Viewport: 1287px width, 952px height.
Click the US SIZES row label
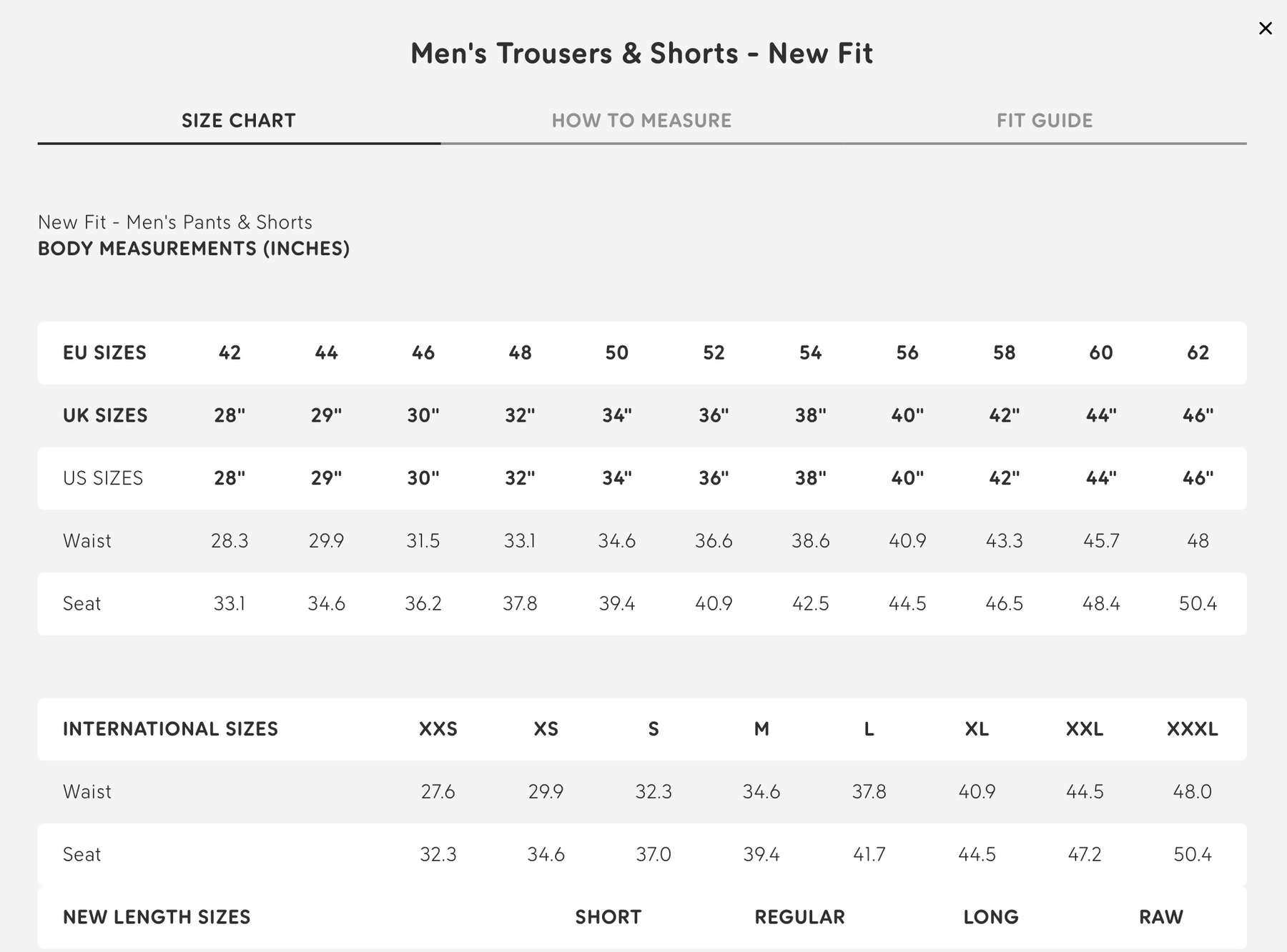(103, 478)
